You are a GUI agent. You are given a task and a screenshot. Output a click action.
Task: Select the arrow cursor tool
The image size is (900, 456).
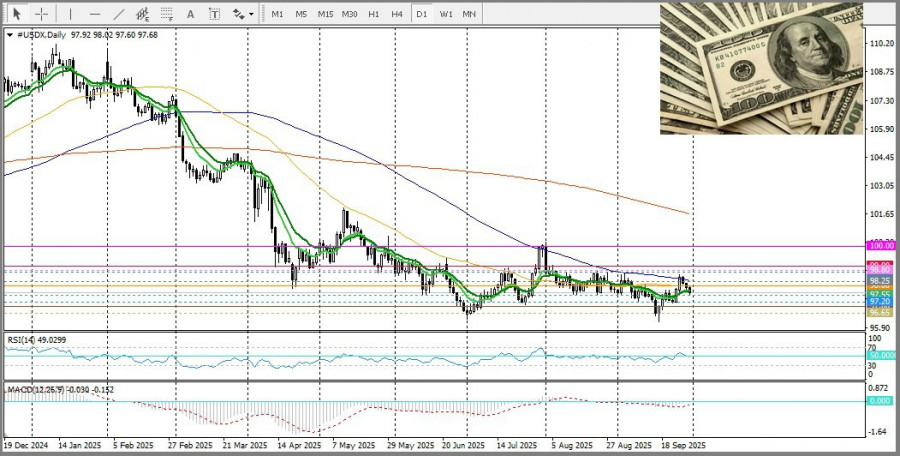17,14
